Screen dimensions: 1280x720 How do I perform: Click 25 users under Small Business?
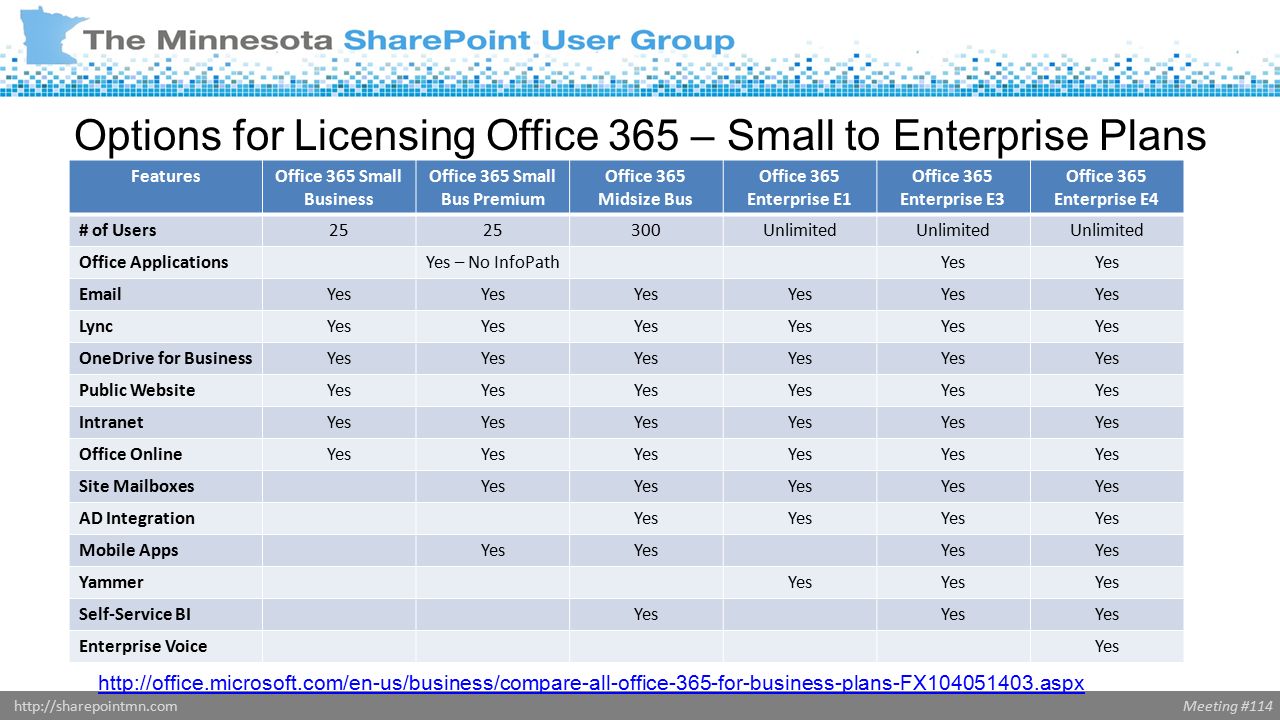[x=339, y=230]
